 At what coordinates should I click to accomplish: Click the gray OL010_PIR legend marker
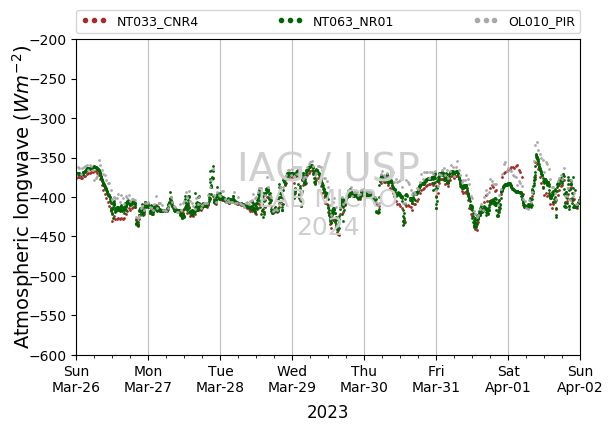pos(486,21)
